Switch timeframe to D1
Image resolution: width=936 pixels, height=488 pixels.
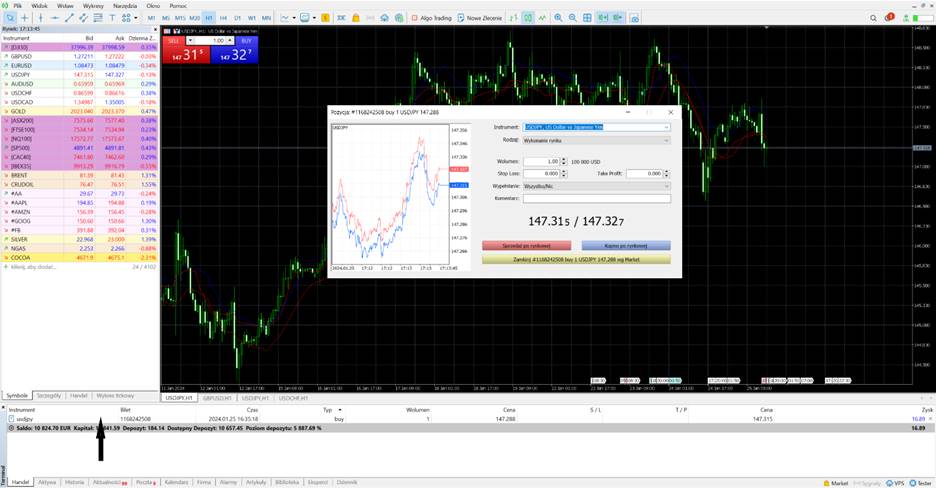(x=238, y=18)
